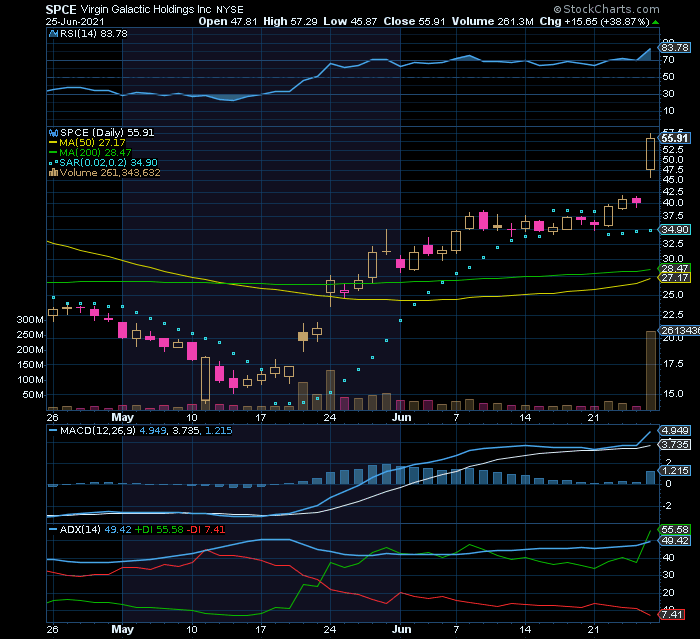Click the 7.41 red -DI tag on right axis
Viewport: 700px width, 639px height.
click(x=672, y=614)
